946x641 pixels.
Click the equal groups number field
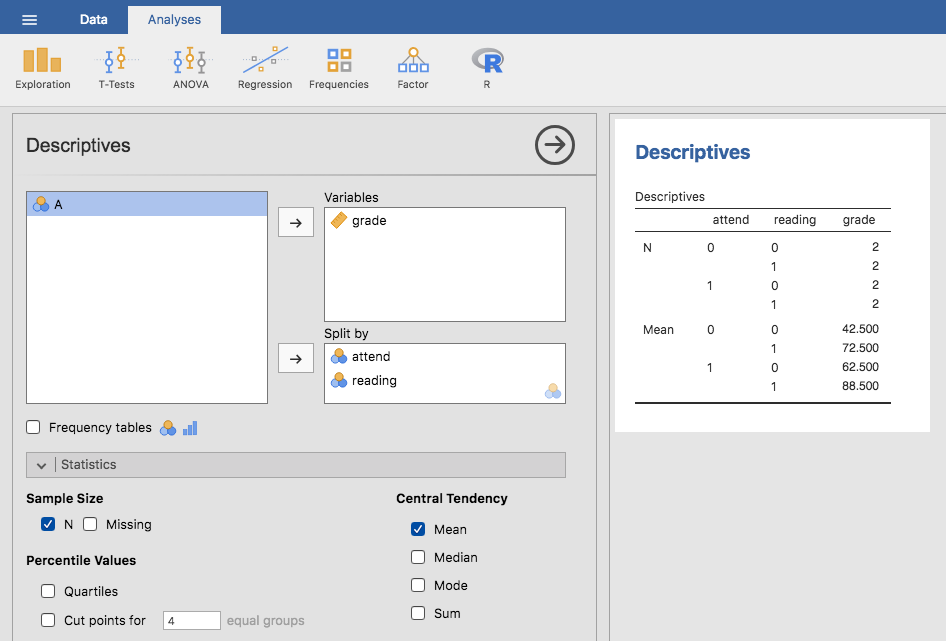tap(191, 621)
